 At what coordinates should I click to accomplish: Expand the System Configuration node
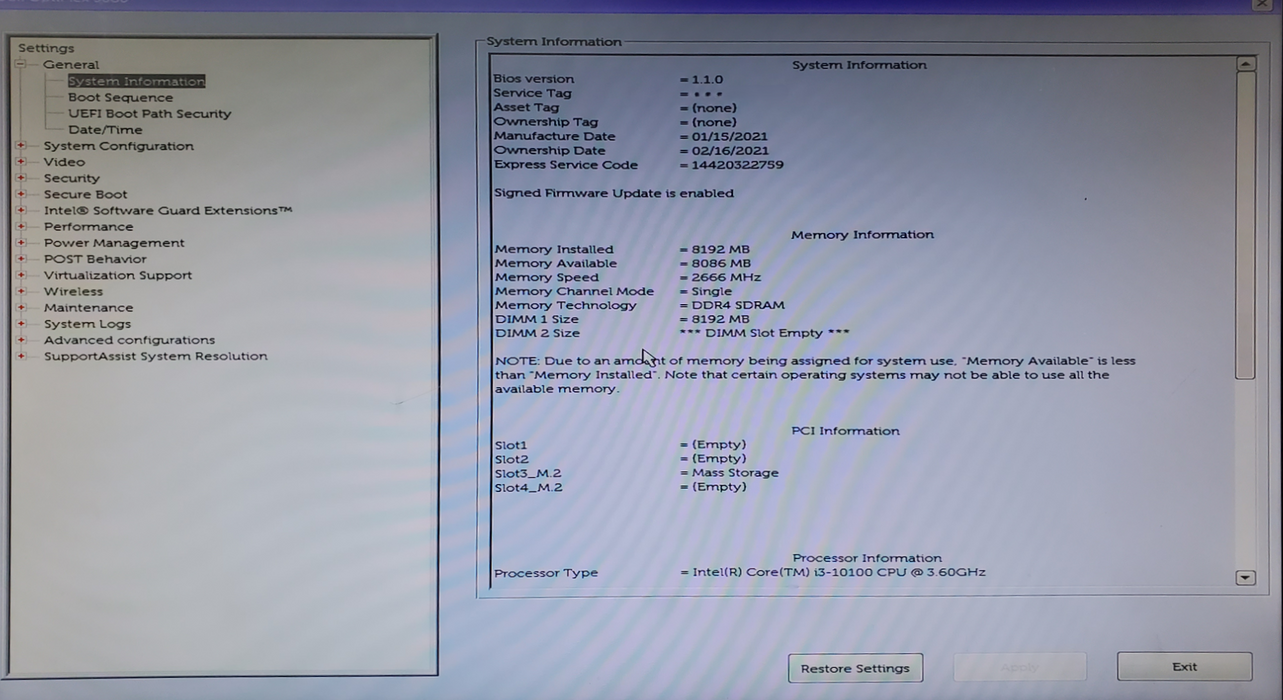(x=21, y=146)
